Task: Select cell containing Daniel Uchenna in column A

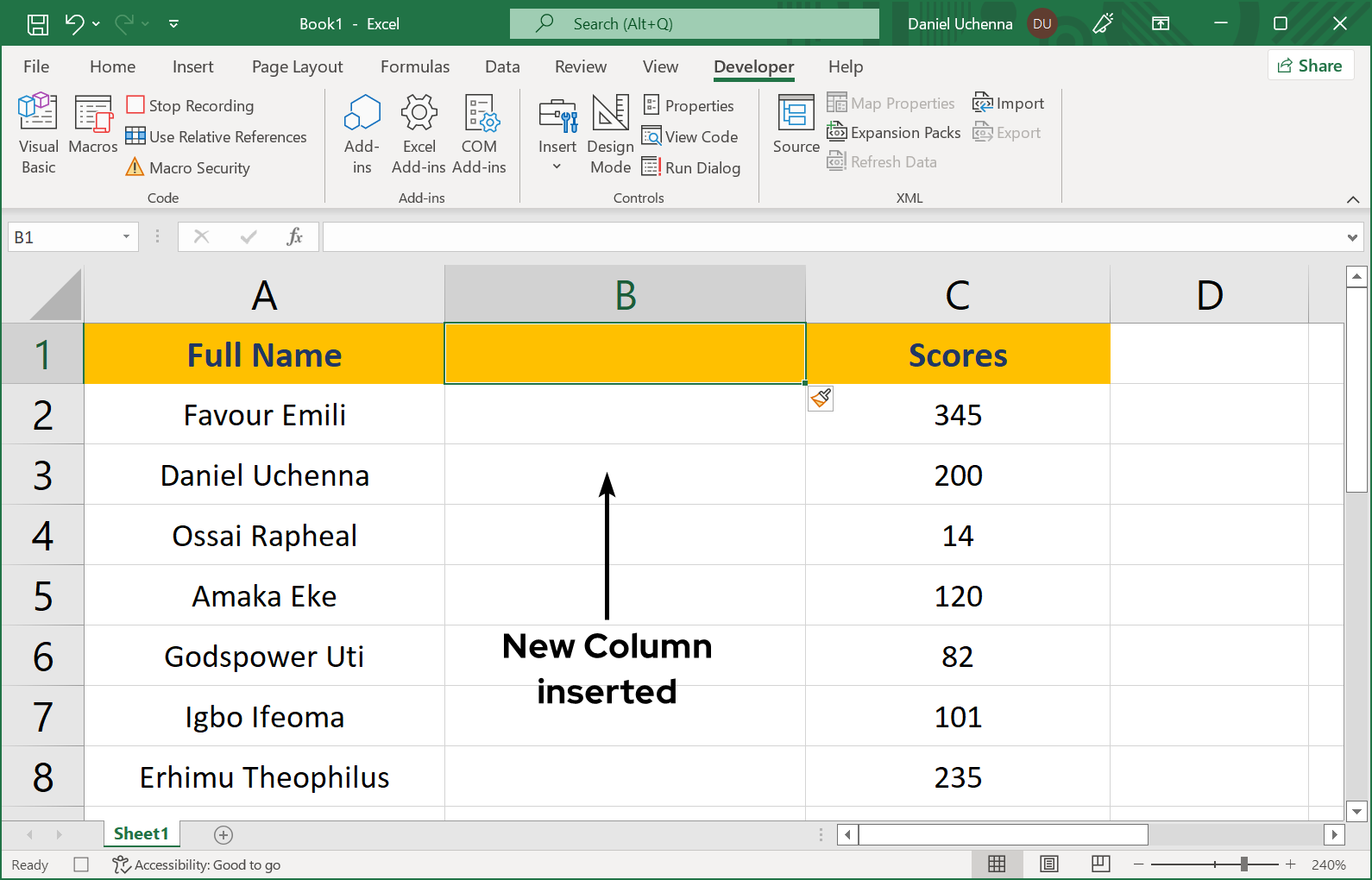Action: (x=264, y=475)
